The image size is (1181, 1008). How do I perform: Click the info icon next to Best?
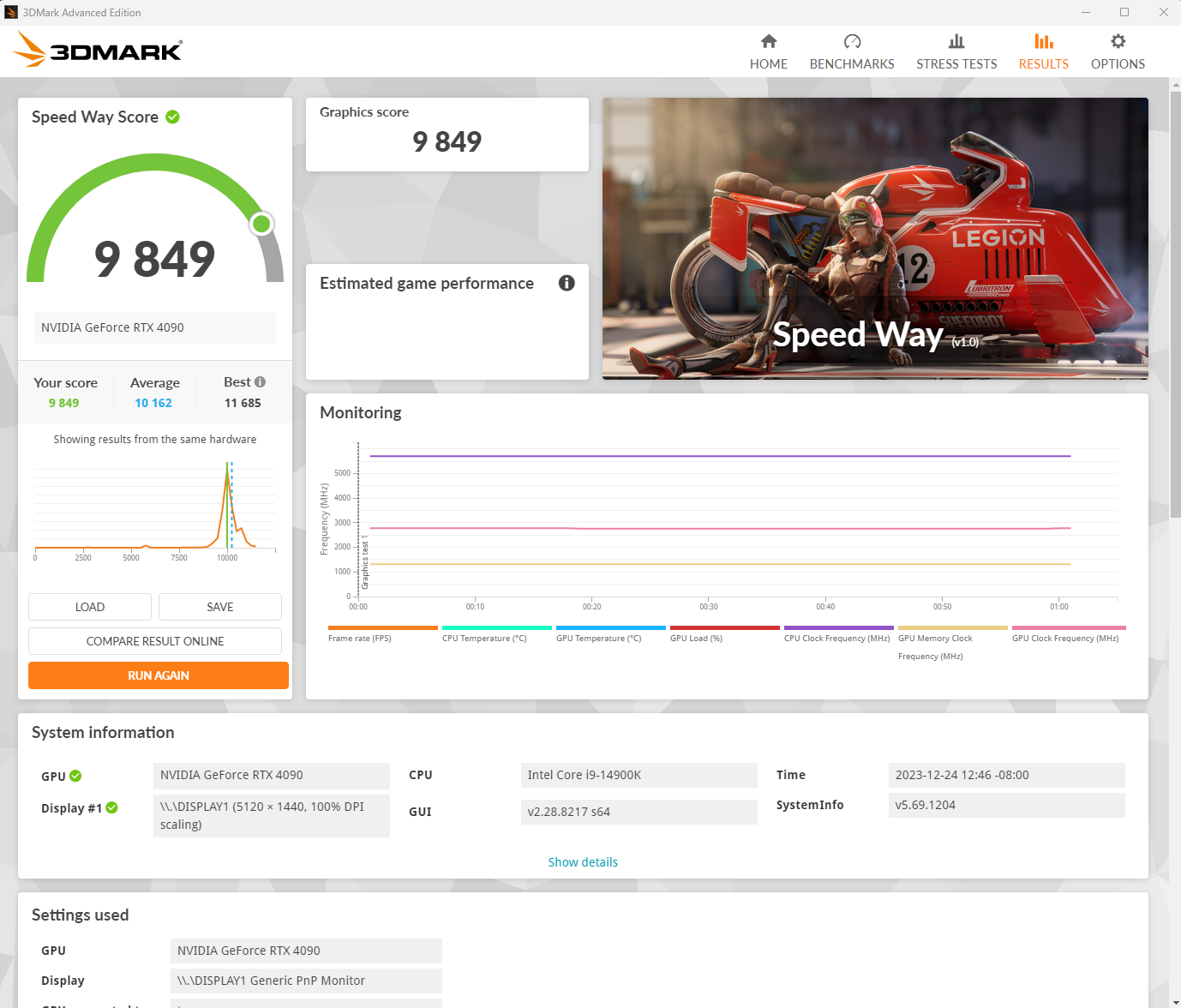[260, 382]
